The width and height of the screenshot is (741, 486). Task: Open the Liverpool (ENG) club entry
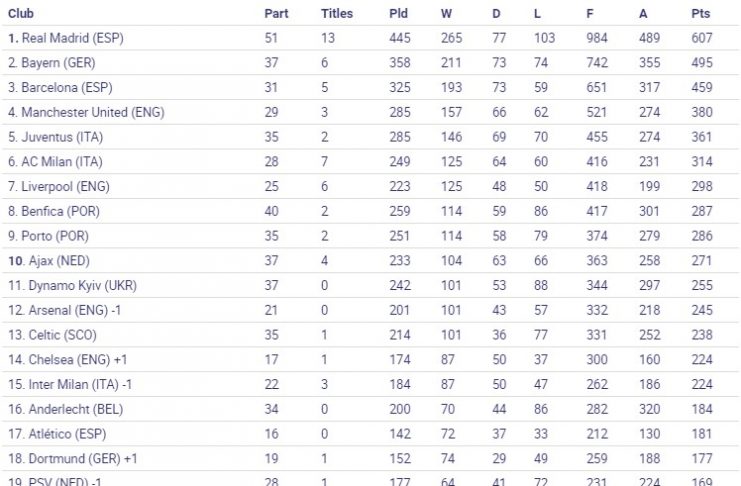(x=59, y=186)
